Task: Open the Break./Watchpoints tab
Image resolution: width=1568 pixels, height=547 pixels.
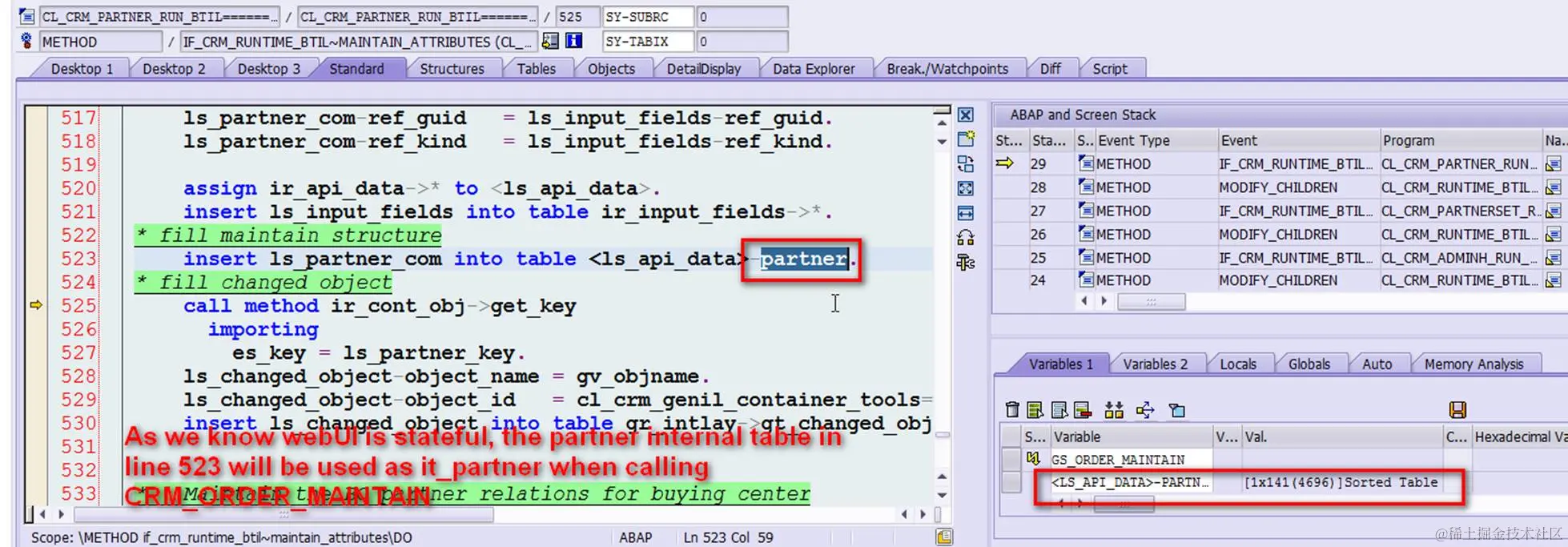Action: coord(947,69)
